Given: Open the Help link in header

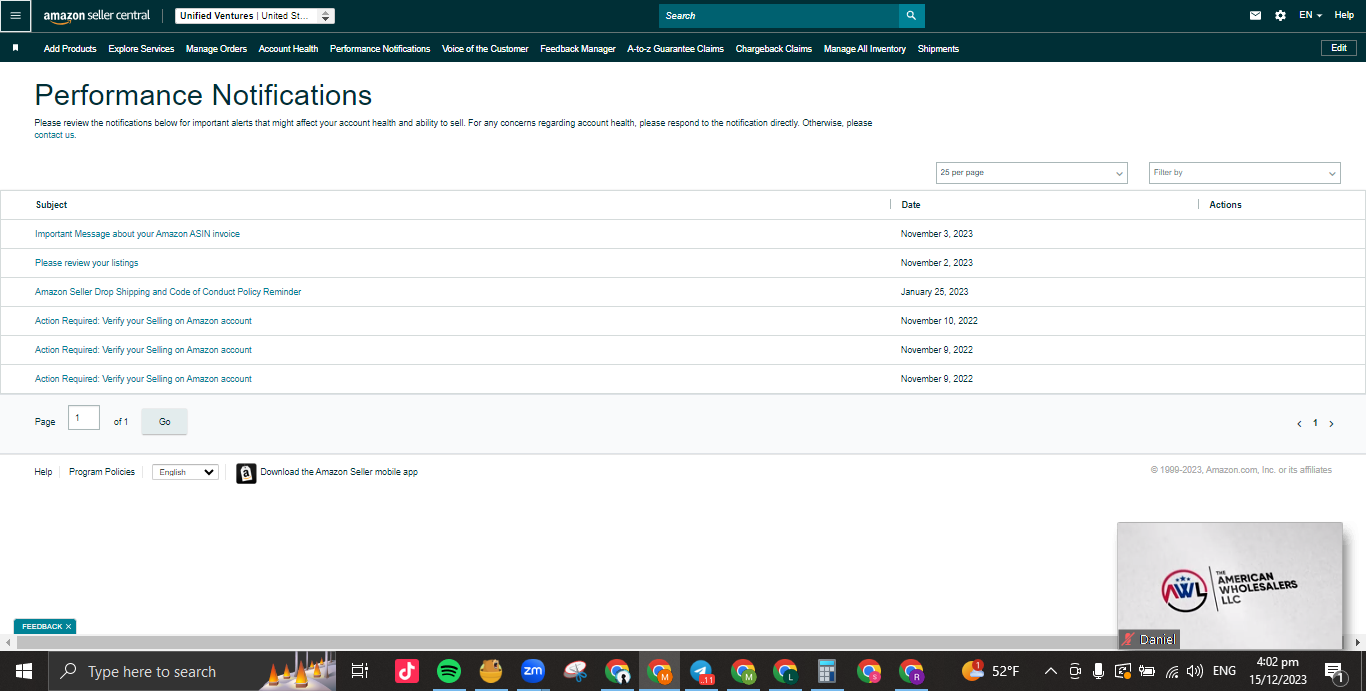Looking at the screenshot, I should 1344,15.
